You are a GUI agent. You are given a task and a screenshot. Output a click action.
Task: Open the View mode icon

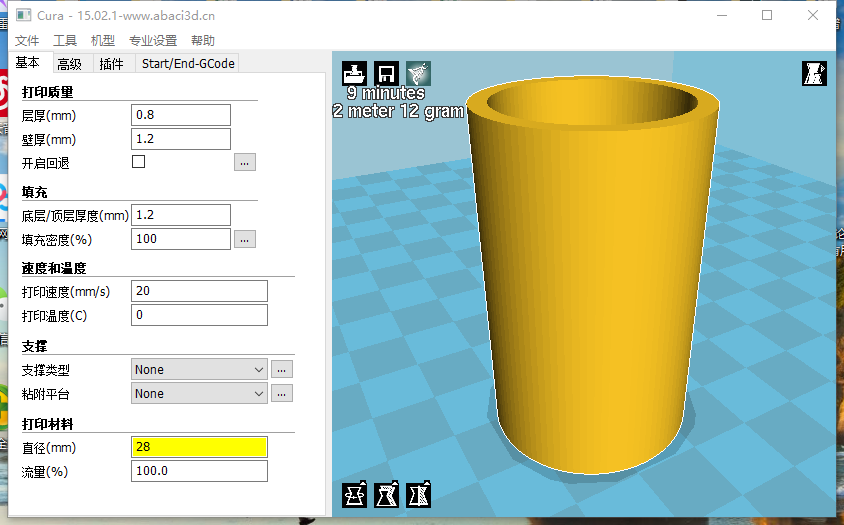pos(814,73)
